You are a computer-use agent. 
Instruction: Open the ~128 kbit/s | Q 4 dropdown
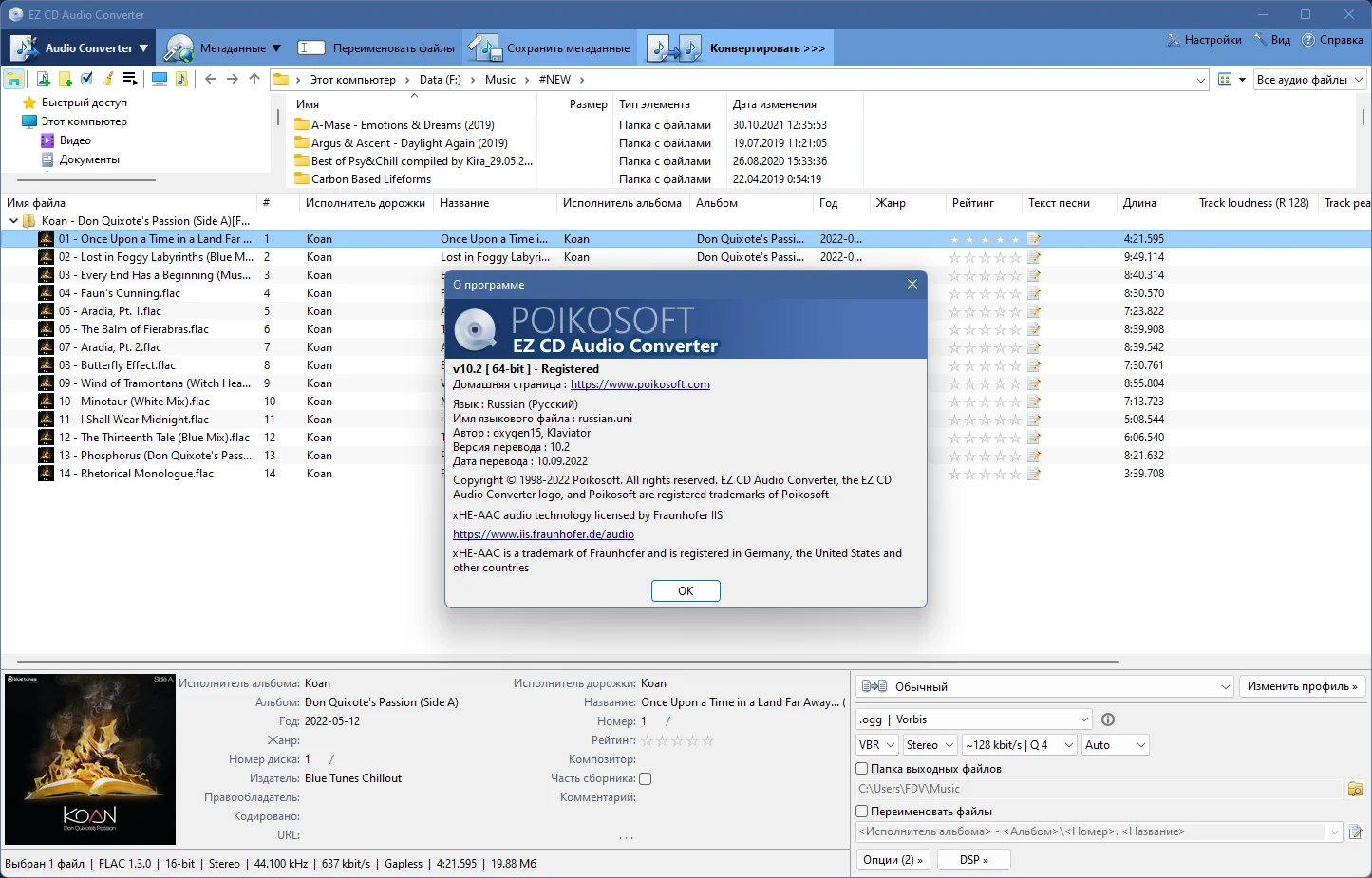[x=1020, y=745]
